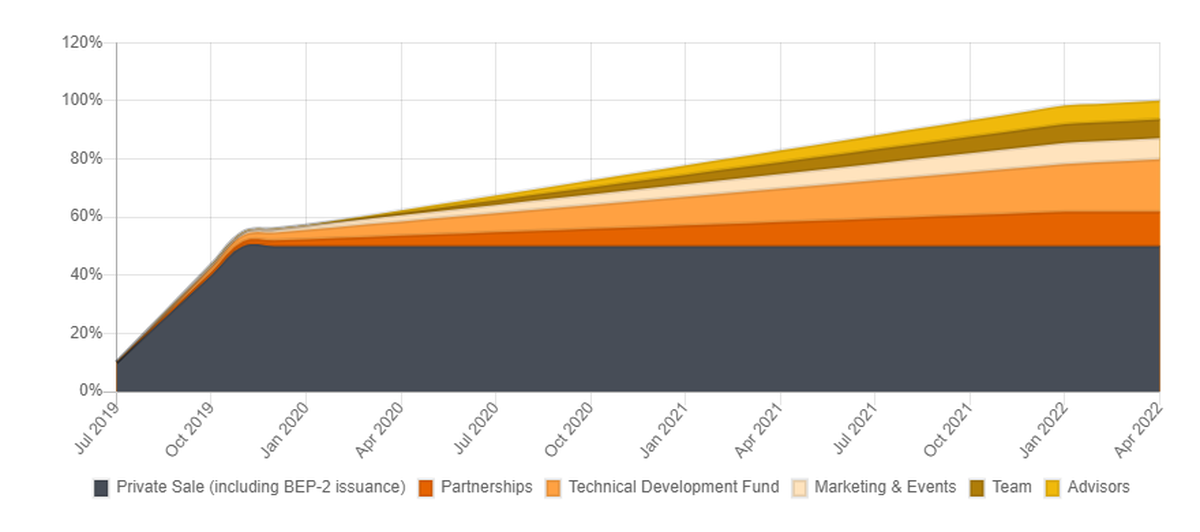Toggle the Private Sale series via legend text
1200x532 pixels.
coord(260,488)
